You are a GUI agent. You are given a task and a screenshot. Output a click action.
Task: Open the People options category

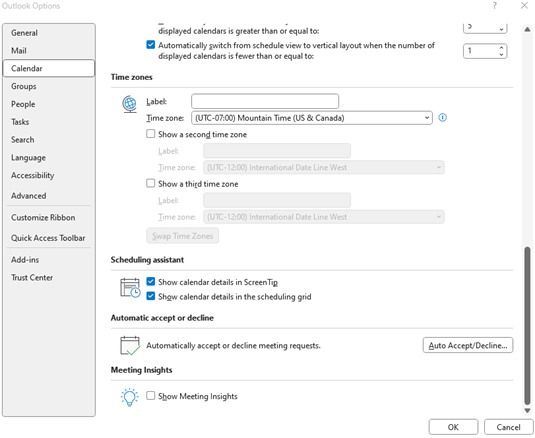click(x=48, y=104)
